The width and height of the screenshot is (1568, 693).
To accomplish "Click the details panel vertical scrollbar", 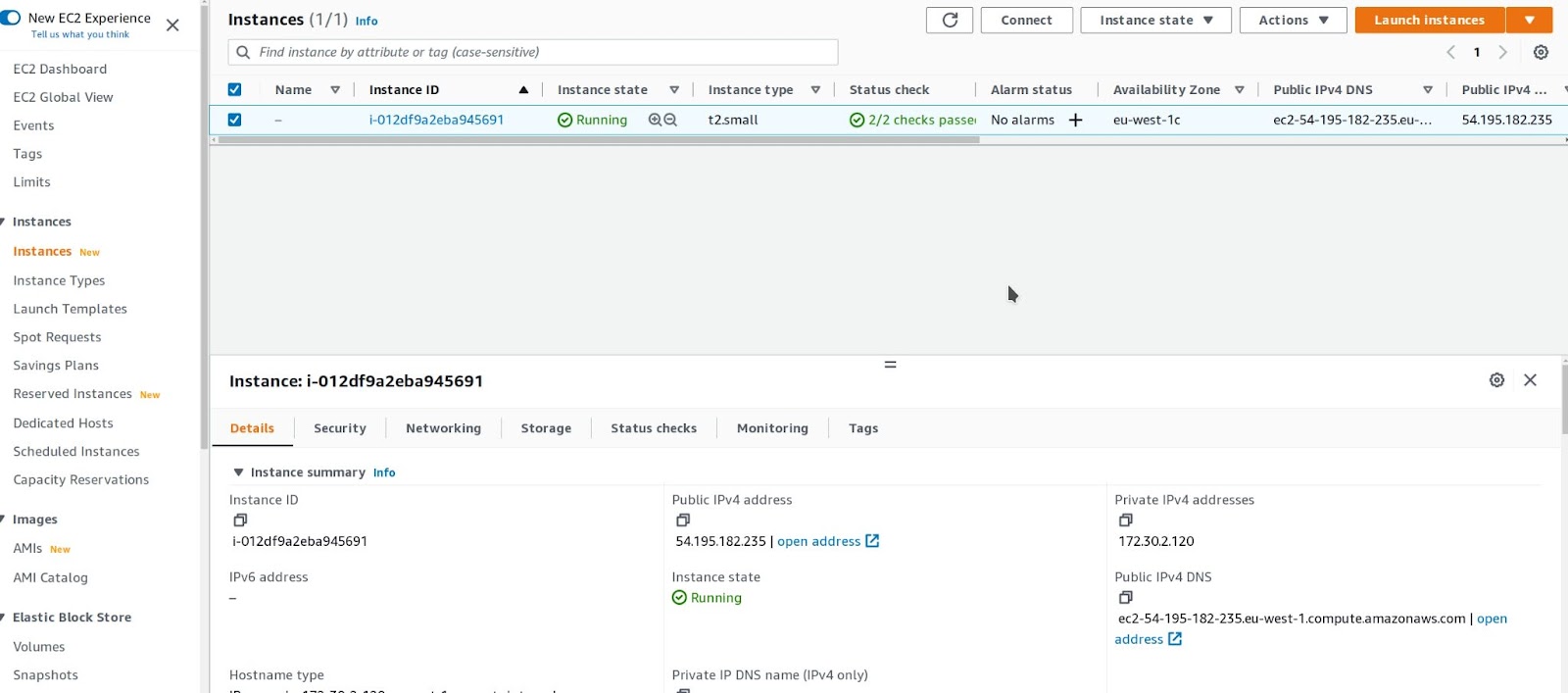I will click(x=1564, y=399).
